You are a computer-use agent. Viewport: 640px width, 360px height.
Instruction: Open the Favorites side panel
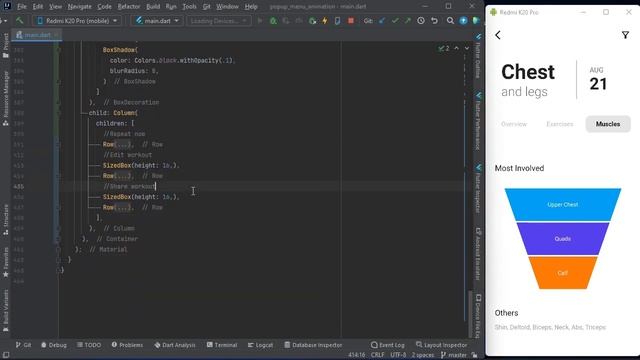pyautogui.click(x=6, y=262)
